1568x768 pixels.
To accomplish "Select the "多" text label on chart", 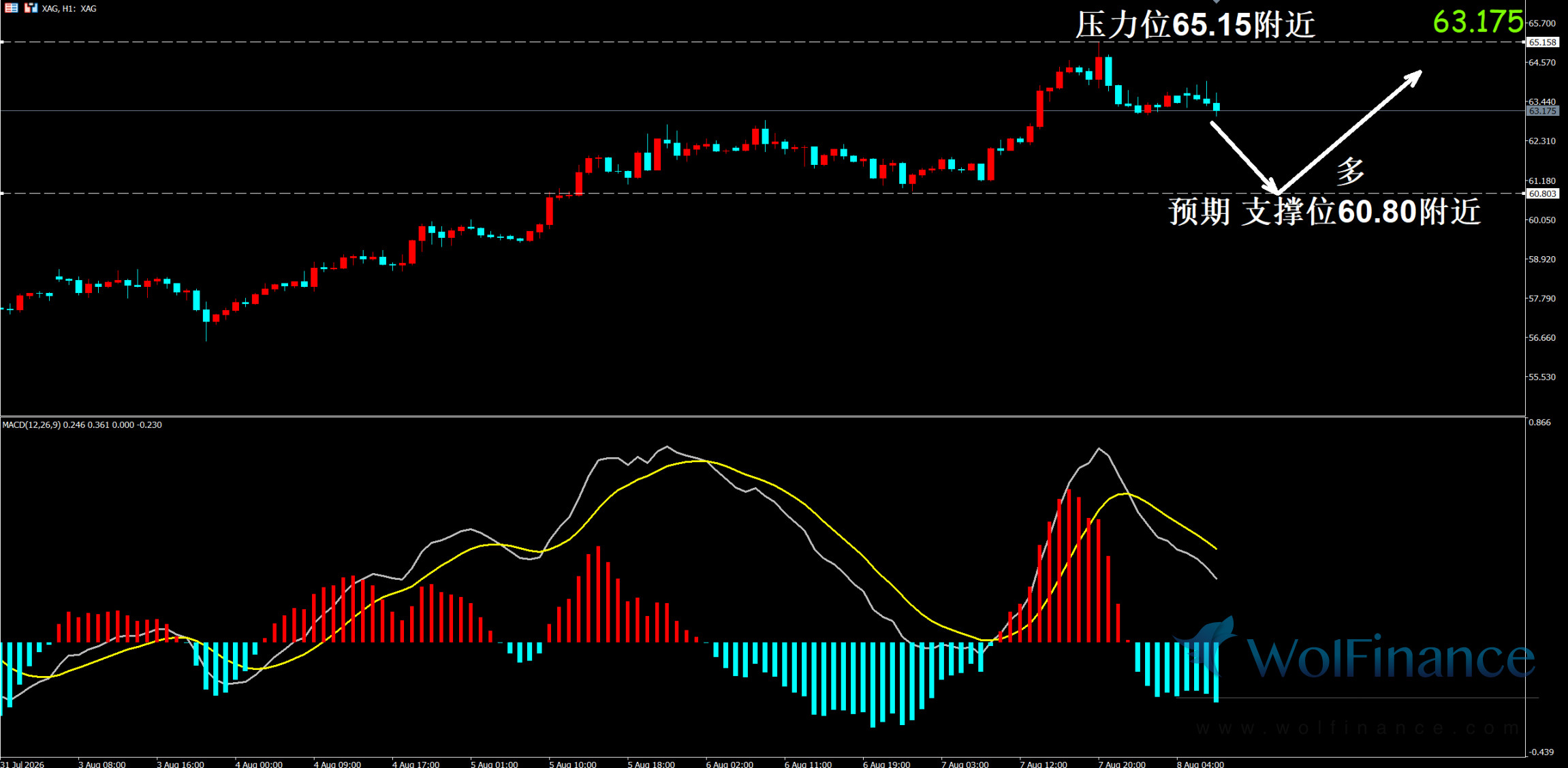I will pos(1350,171).
